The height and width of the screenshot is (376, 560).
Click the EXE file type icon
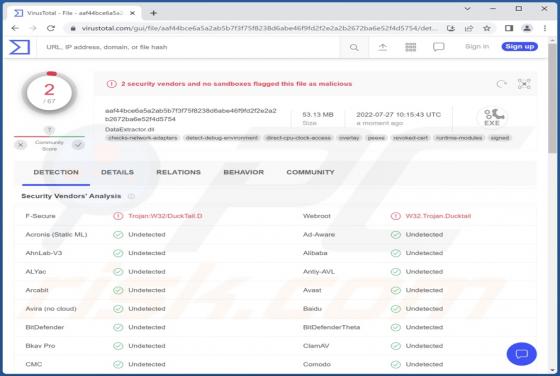(x=492, y=117)
